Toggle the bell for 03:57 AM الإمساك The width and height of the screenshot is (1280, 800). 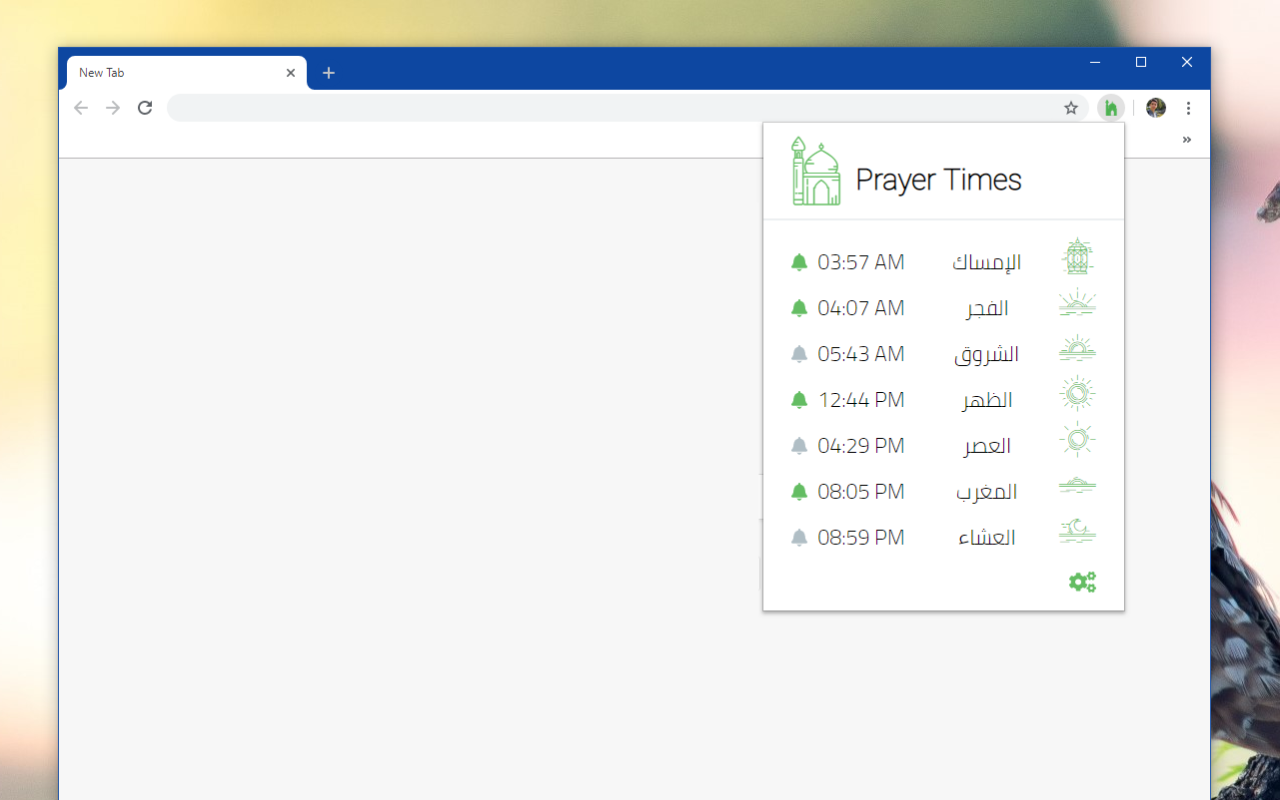799,262
